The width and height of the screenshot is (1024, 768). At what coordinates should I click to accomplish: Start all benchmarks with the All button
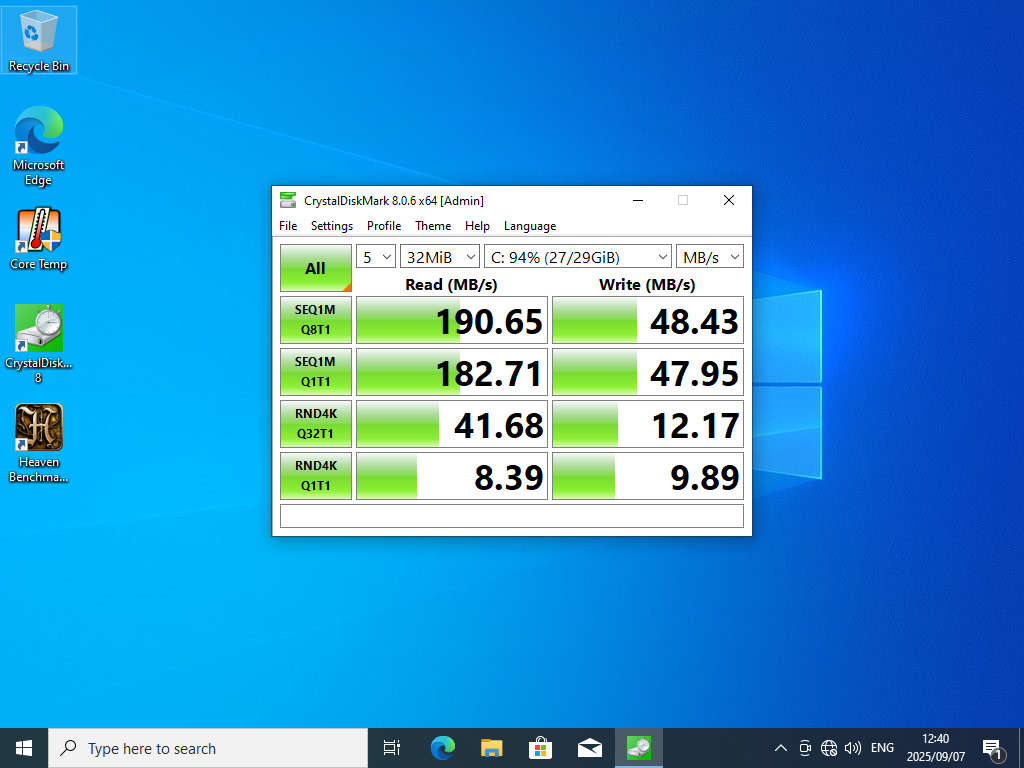pyautogui.click(x=315, y=267)
